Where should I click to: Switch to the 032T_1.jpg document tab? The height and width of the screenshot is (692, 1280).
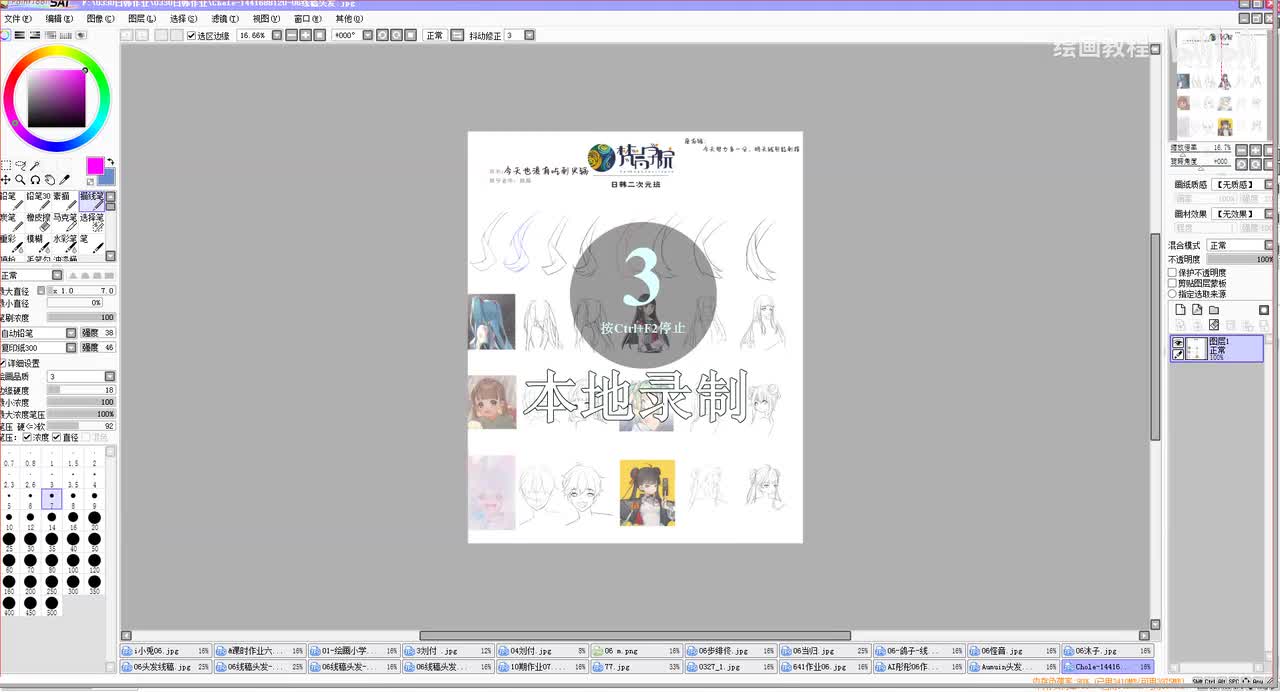coord(729,666)
